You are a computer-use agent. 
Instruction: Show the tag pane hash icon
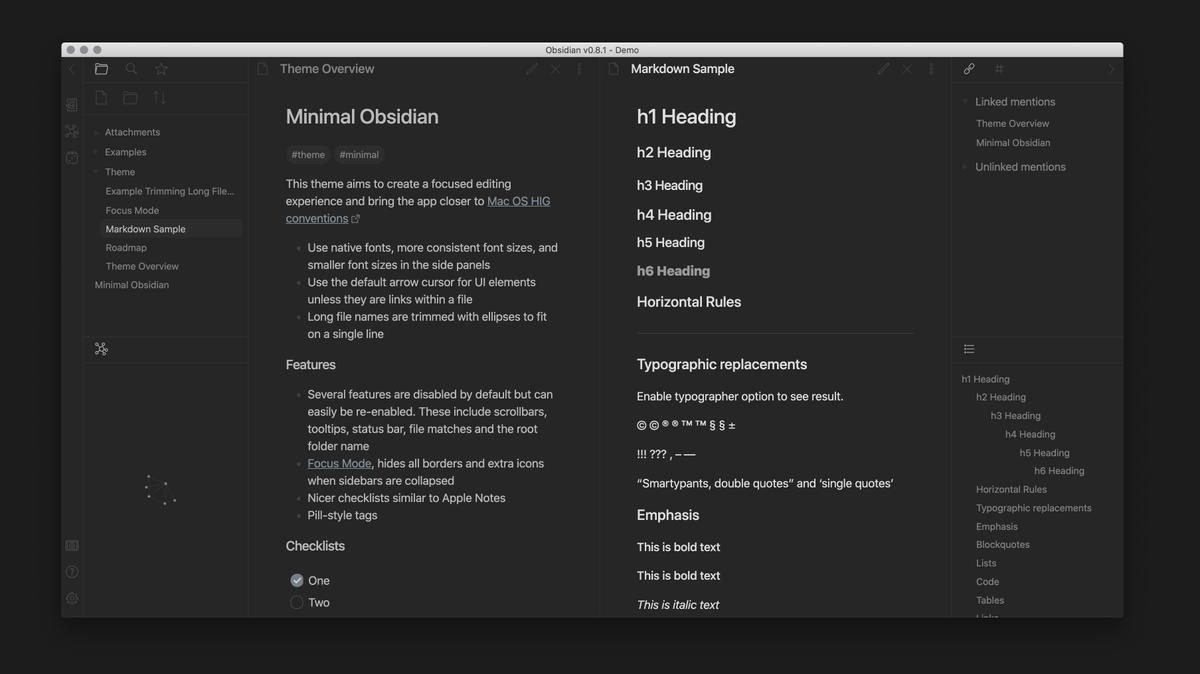[999, 69]
